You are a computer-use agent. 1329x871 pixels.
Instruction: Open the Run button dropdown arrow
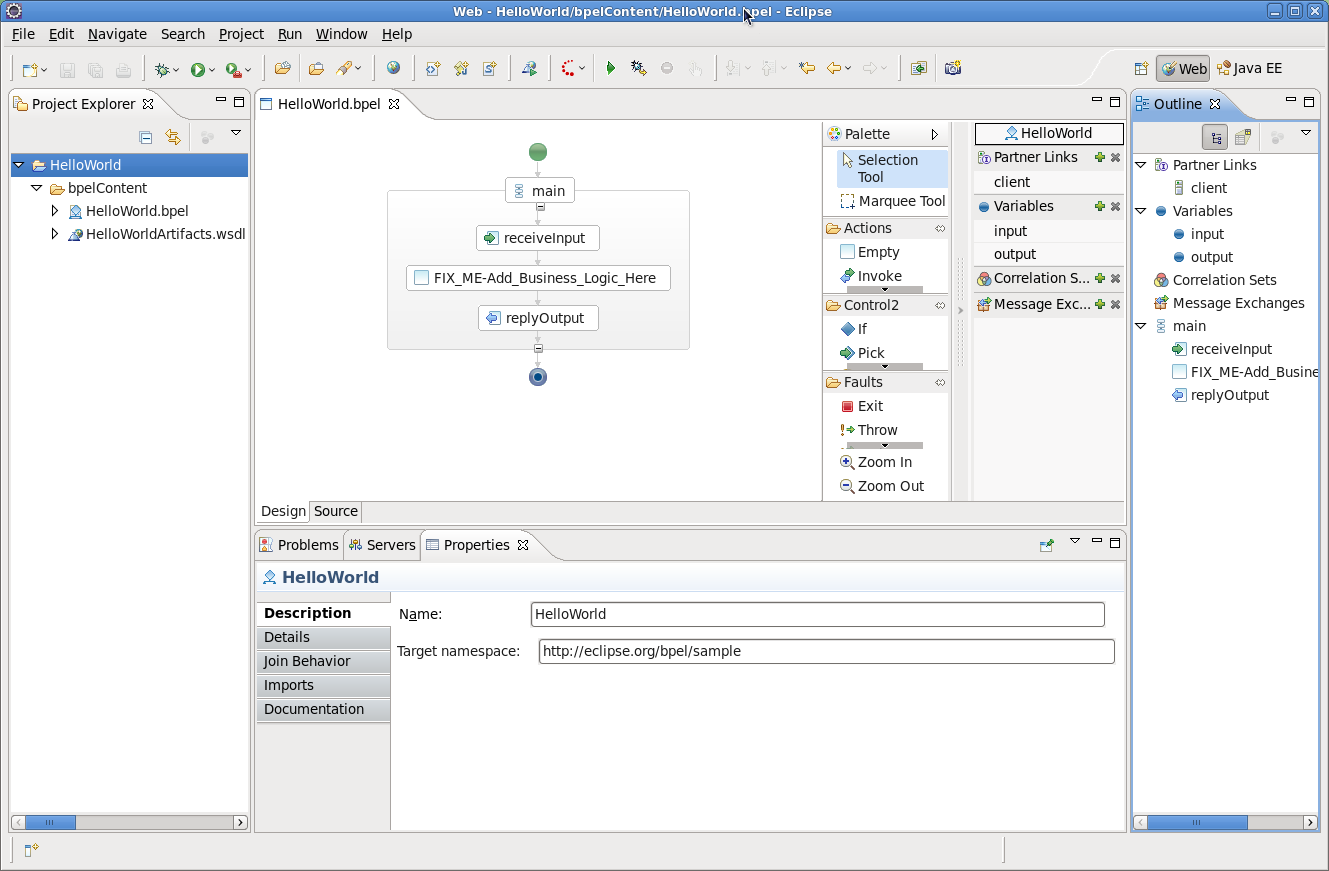[x=211, y=68]
